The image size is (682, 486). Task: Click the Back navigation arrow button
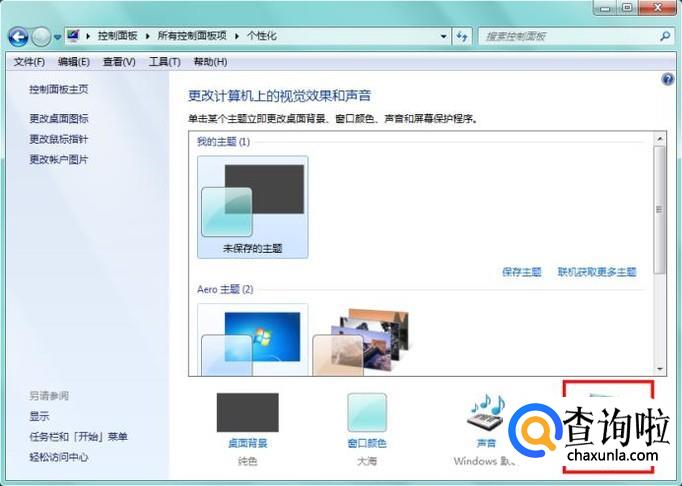[18, 37]
